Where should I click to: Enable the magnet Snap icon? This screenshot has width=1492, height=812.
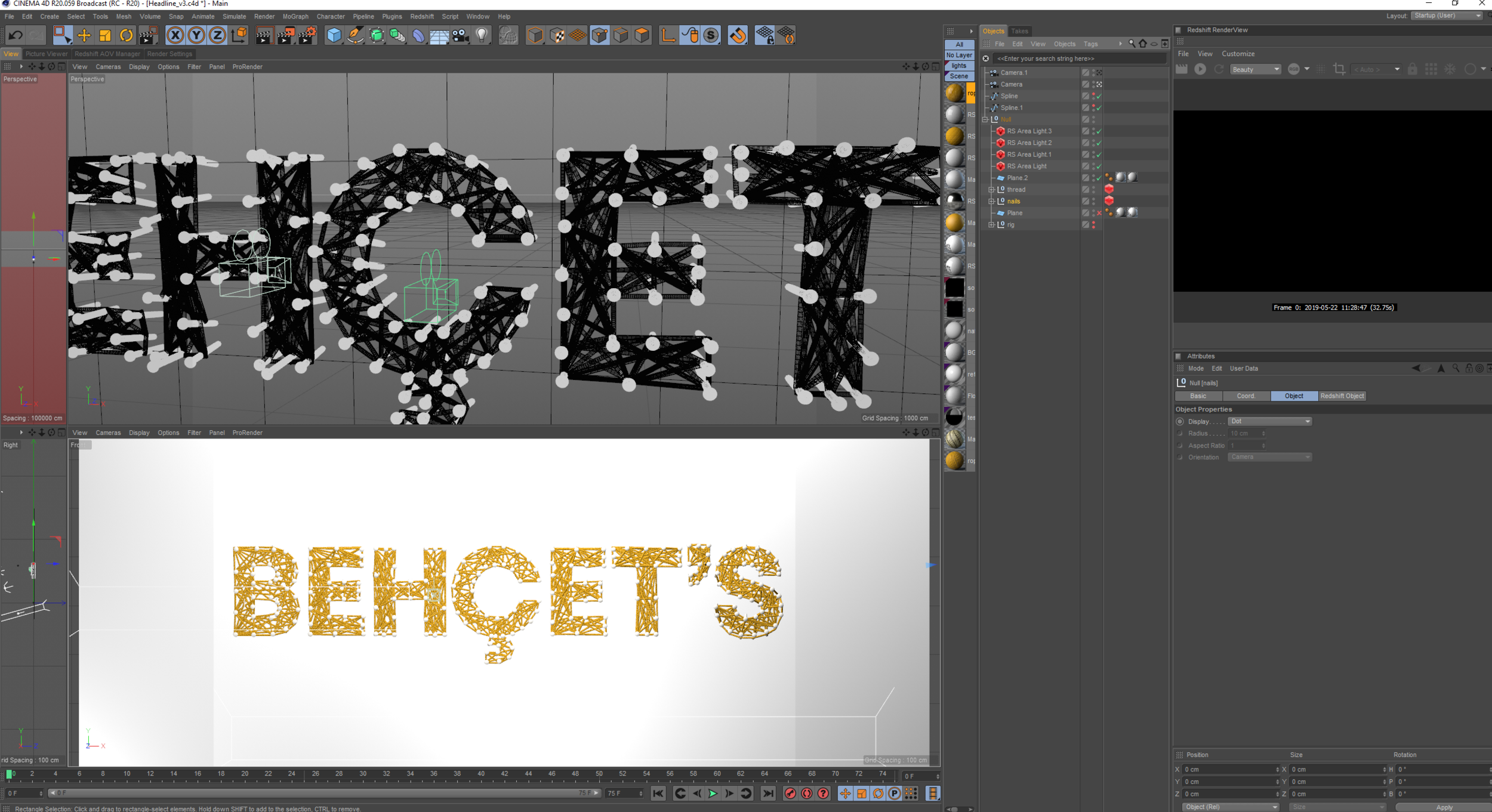pos(738,36)
